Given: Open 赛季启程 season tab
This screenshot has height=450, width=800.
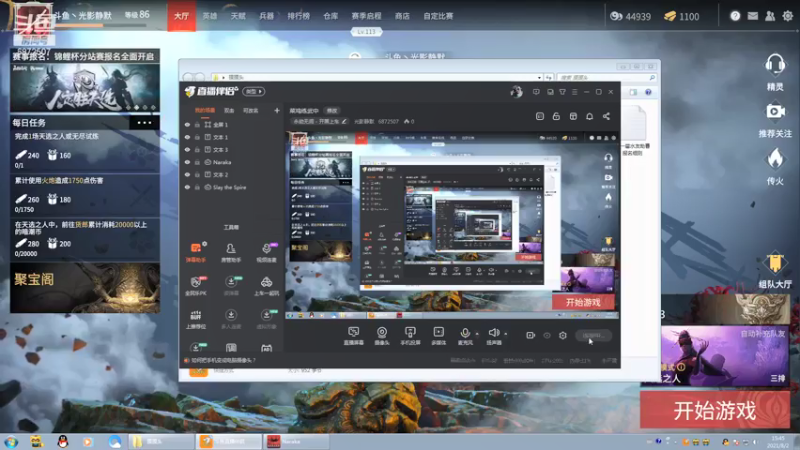Looking at the screenshot, I should [366, 16].
